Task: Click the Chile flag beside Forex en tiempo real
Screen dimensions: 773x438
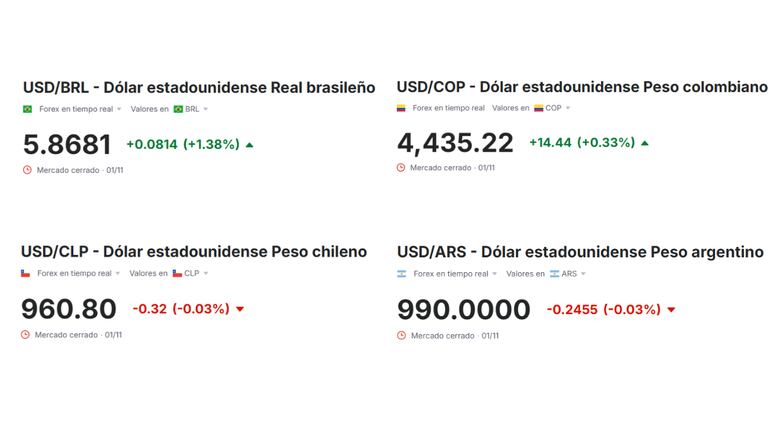Action: point(26,273)
